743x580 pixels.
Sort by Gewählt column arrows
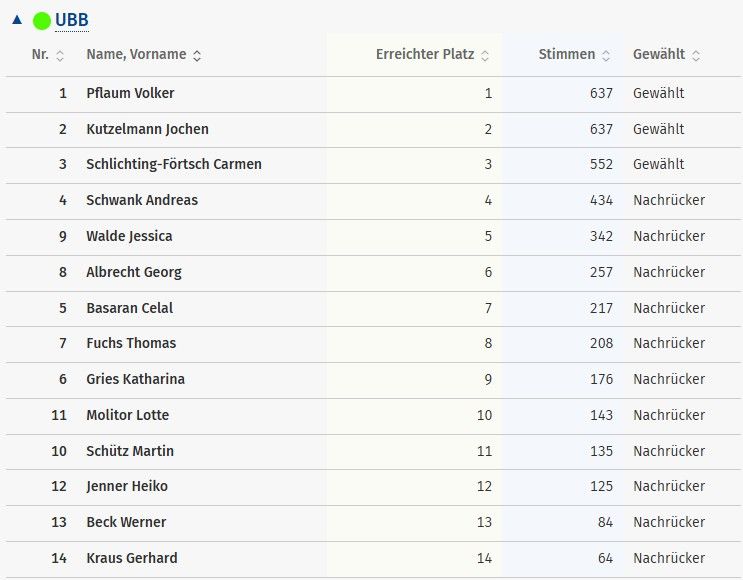[x=696, y=56]
